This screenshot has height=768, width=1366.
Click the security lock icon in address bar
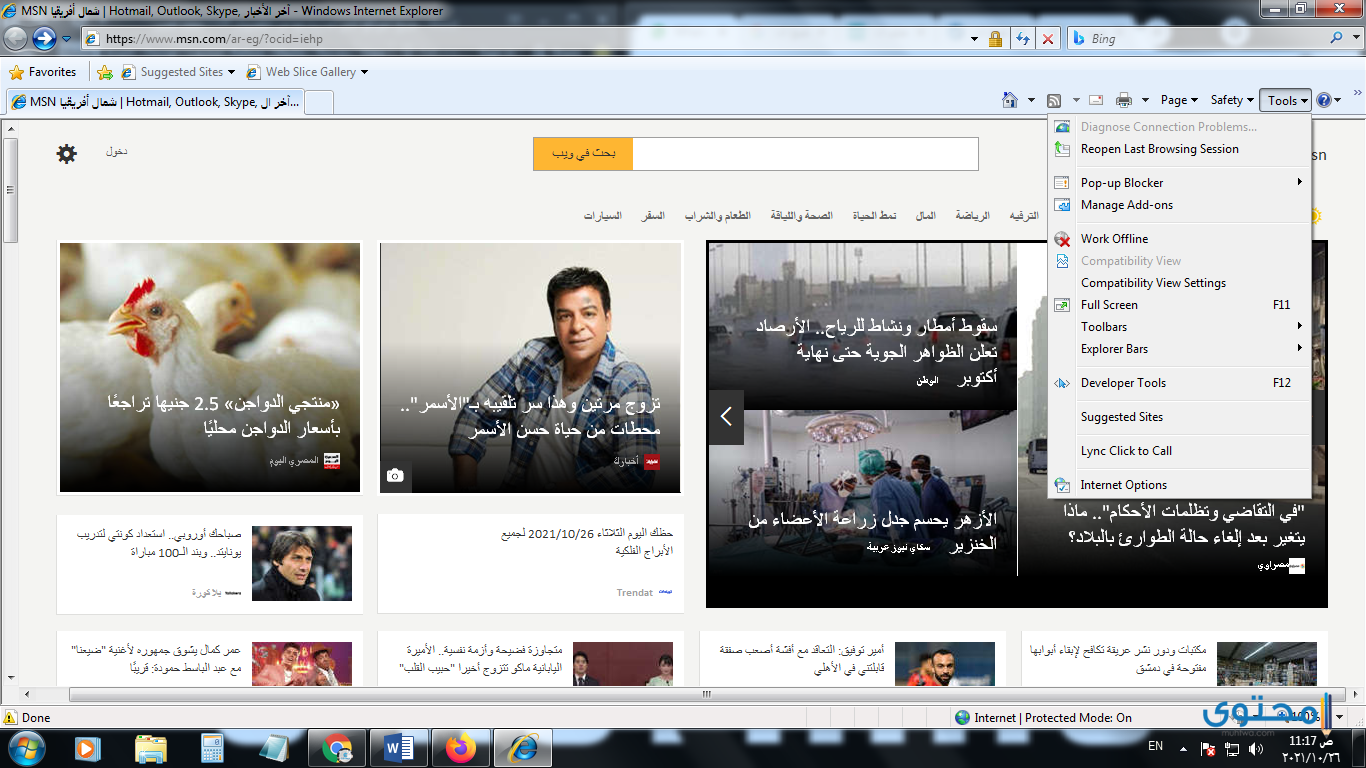click(x=995, y=39)
